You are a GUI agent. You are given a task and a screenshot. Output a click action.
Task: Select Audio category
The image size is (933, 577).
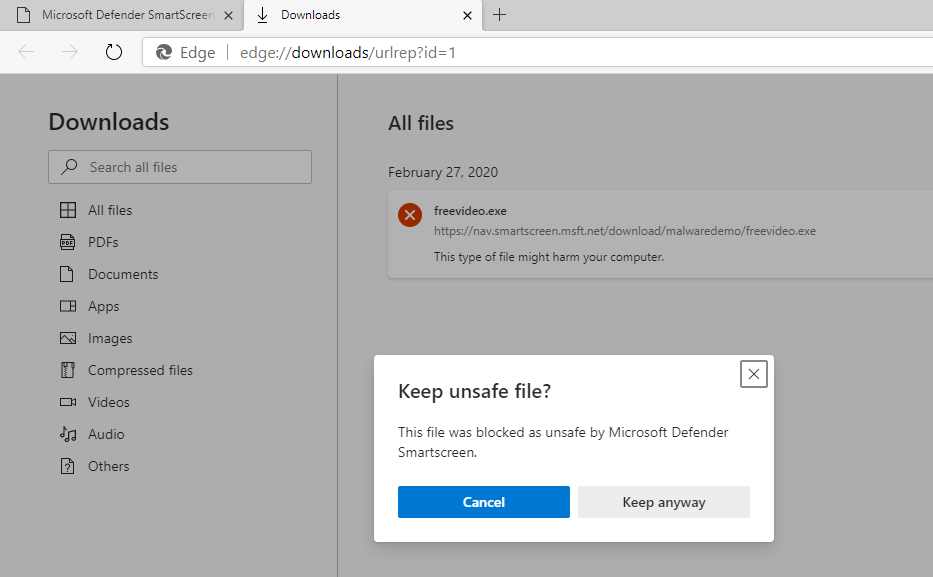(x=106, y=434)
